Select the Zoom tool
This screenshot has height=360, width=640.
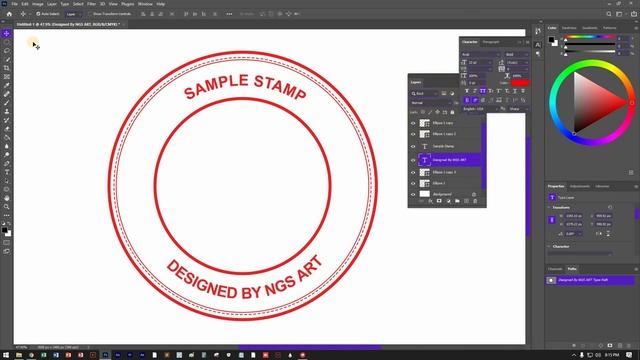7,207
